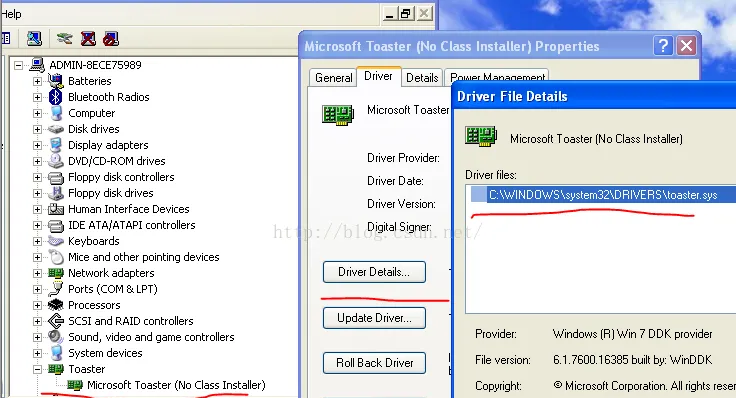
Task: Expand the Bluetooth Radios node
Action: tap(37, 97)
